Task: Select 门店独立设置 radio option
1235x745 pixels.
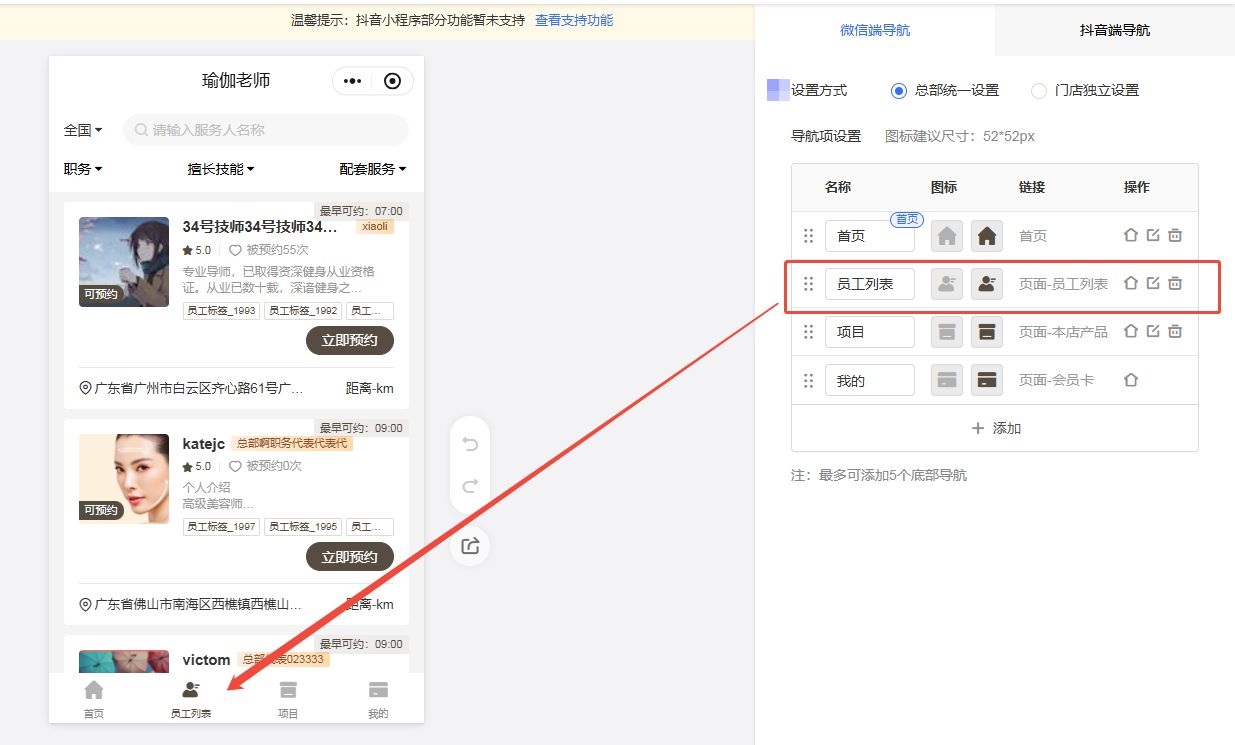Action: click(1038, 90)
